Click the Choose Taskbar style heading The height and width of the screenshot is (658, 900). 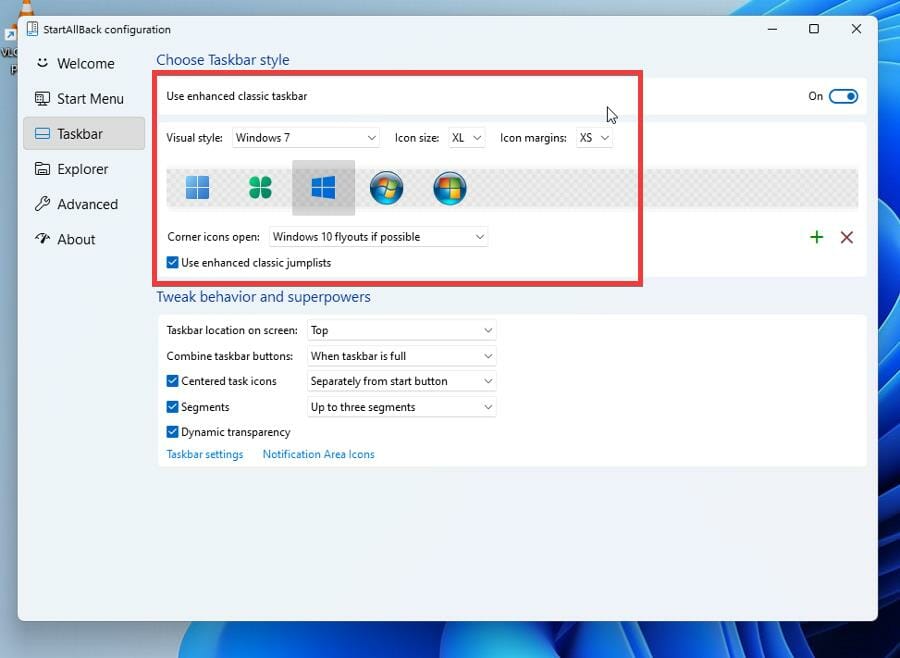[223, 60]
